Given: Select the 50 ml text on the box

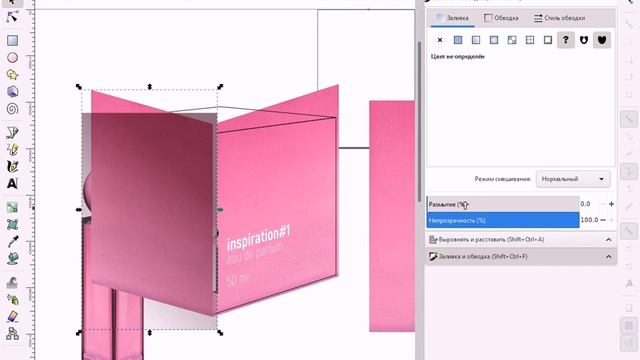Looking at the screenshot, I should pos(237,280).
